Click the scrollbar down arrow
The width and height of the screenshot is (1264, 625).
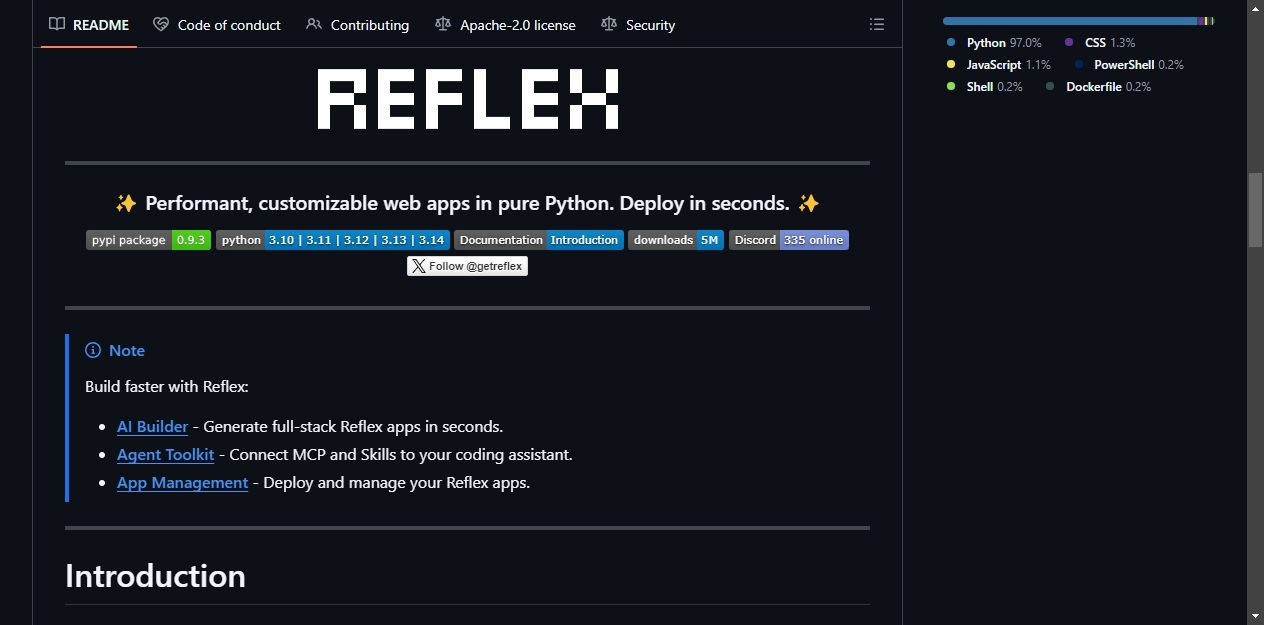tap(1255, 615)
